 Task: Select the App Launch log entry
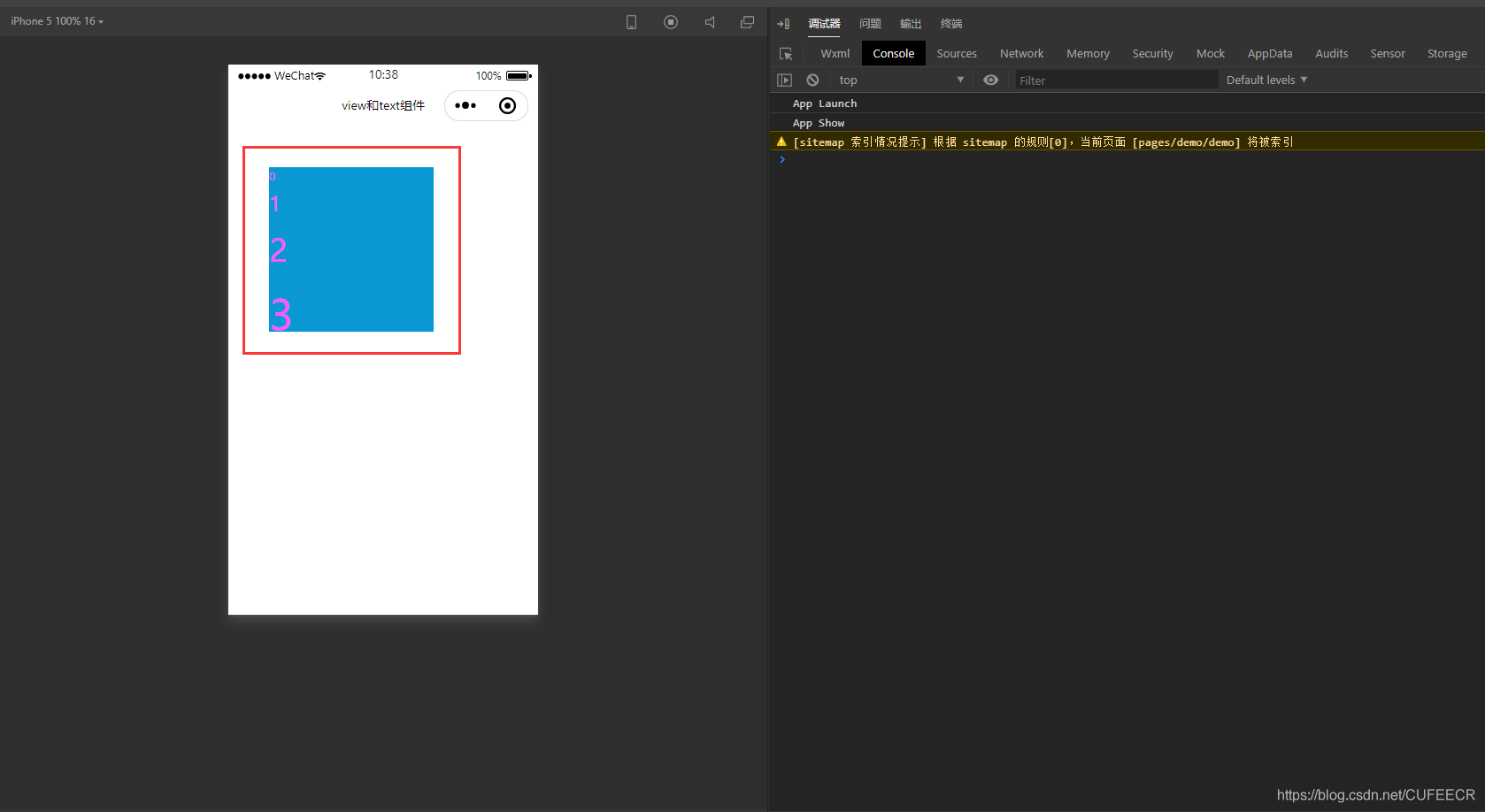pyautogui.click(x=825, y=103)
